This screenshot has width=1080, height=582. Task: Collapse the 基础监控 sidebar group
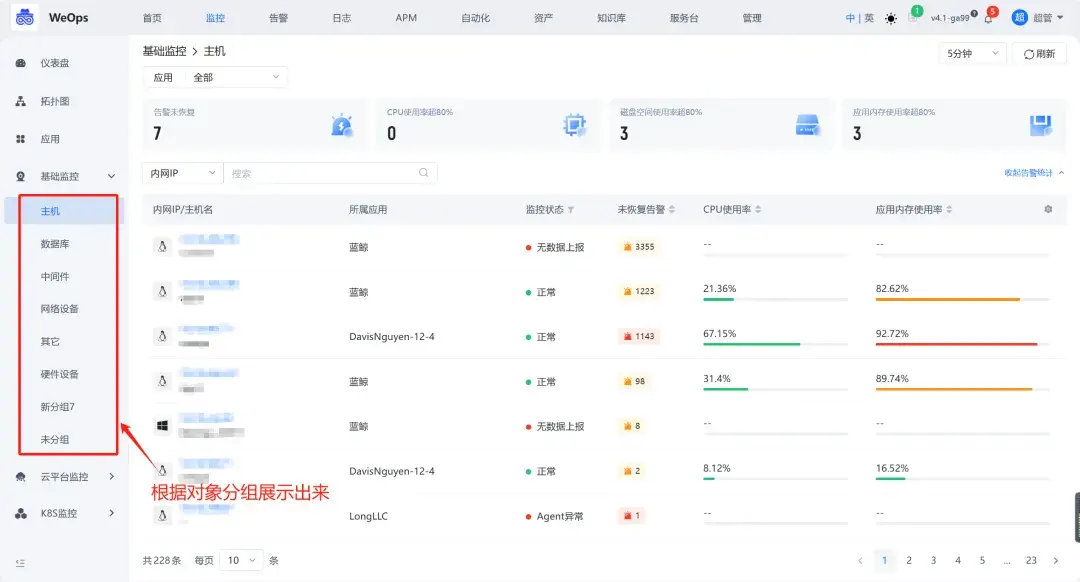coord(111,176)
